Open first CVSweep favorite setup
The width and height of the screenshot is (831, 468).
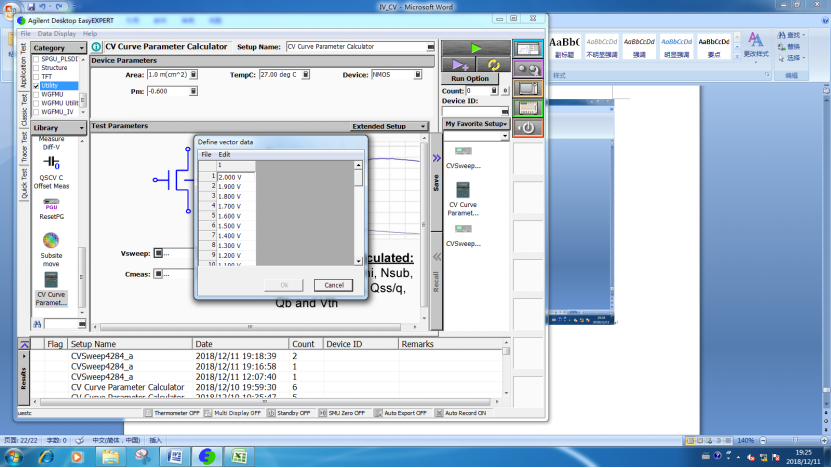coord(463,157)
